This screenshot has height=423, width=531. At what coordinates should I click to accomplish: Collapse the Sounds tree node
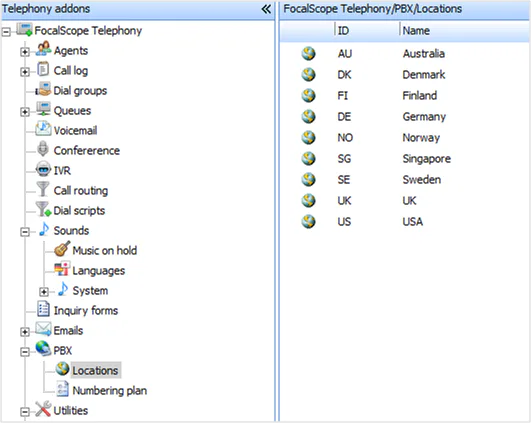coord(25,232)
